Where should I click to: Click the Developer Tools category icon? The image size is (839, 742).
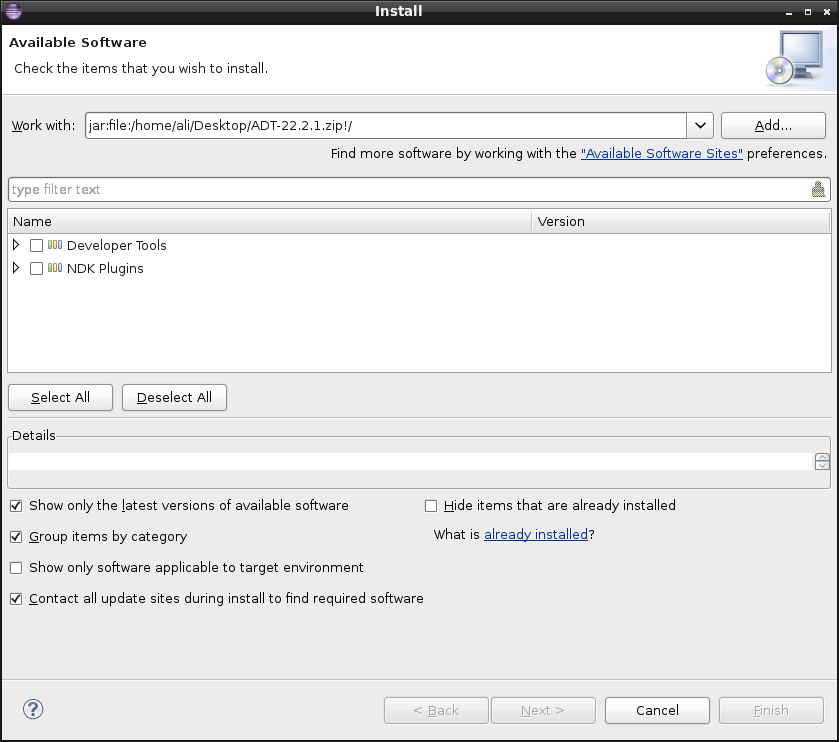point(55,245)
